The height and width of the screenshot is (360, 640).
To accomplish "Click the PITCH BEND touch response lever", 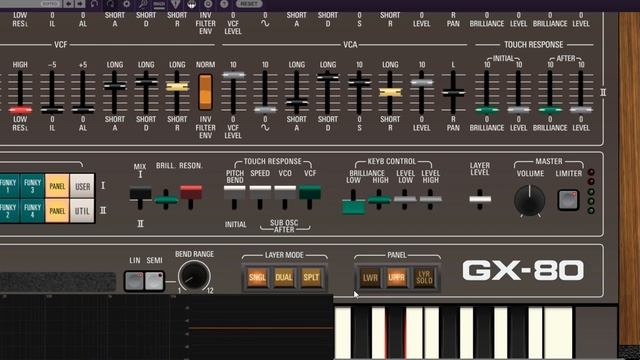I will pyautogui.click(x=235, y=192).
